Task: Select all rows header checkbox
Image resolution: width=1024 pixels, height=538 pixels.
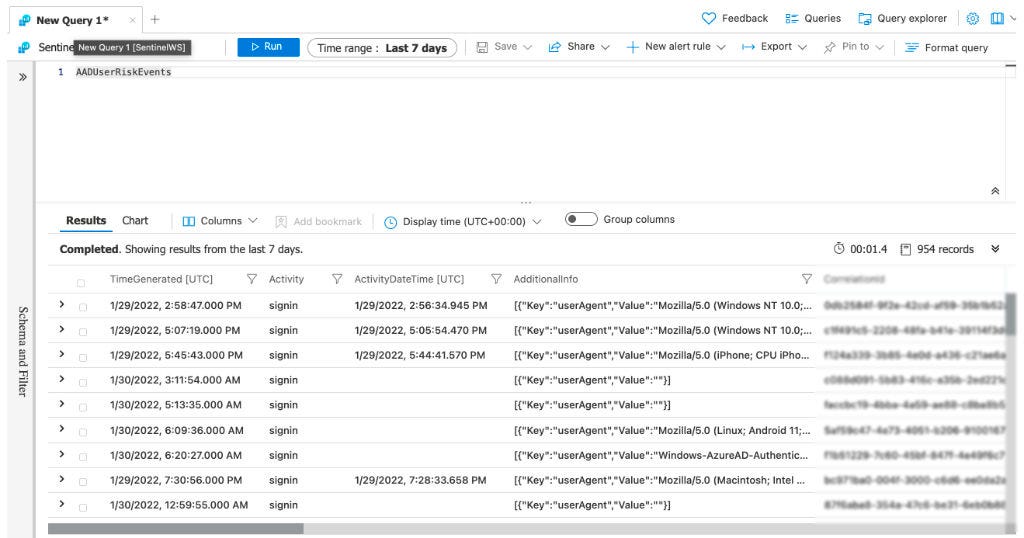Action: pyautogui.click(x=81, y=283)
